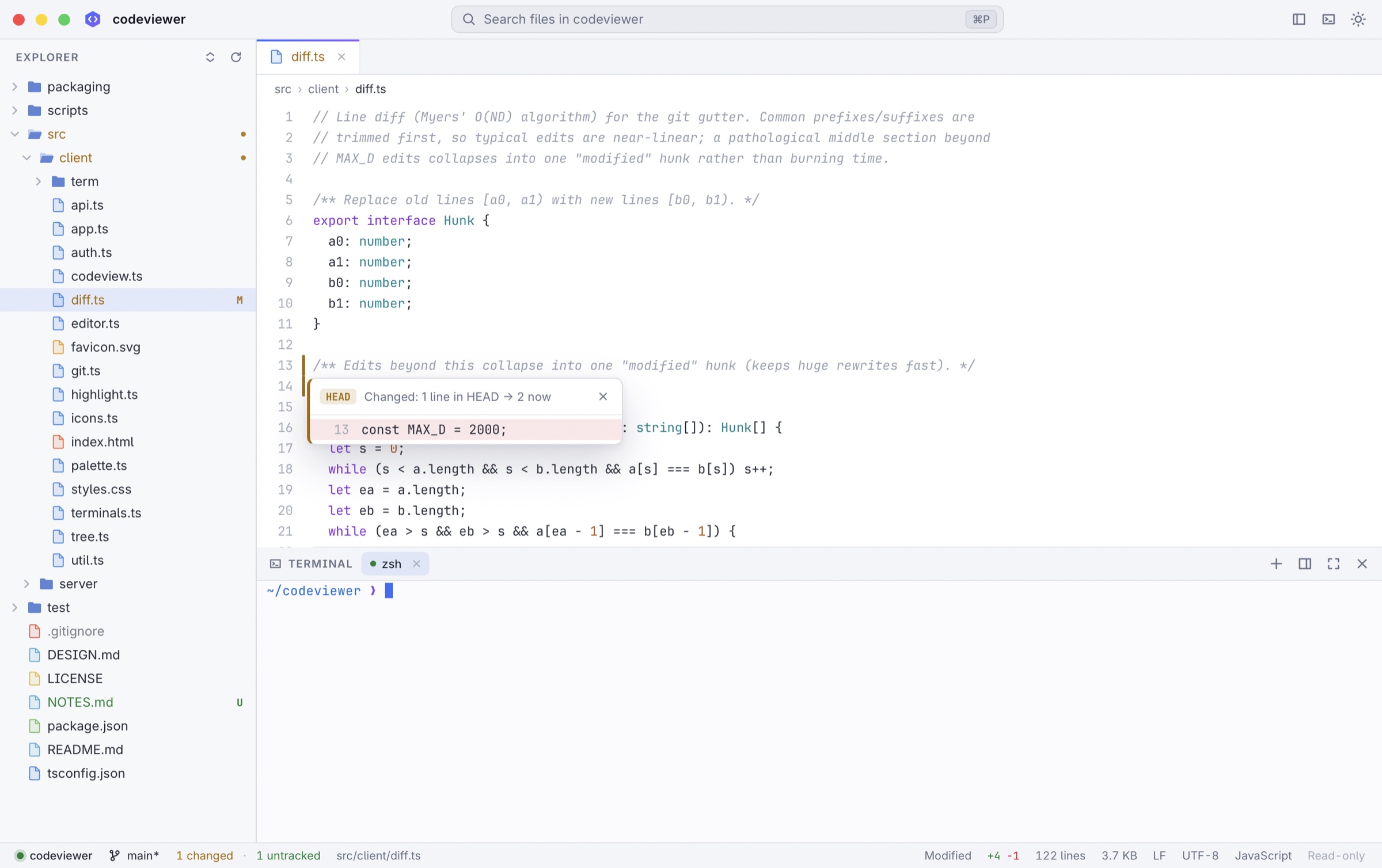Click the .gitignore file icon
The height and width of the screenshot is (868, 1382).
[x=35, y=631]
